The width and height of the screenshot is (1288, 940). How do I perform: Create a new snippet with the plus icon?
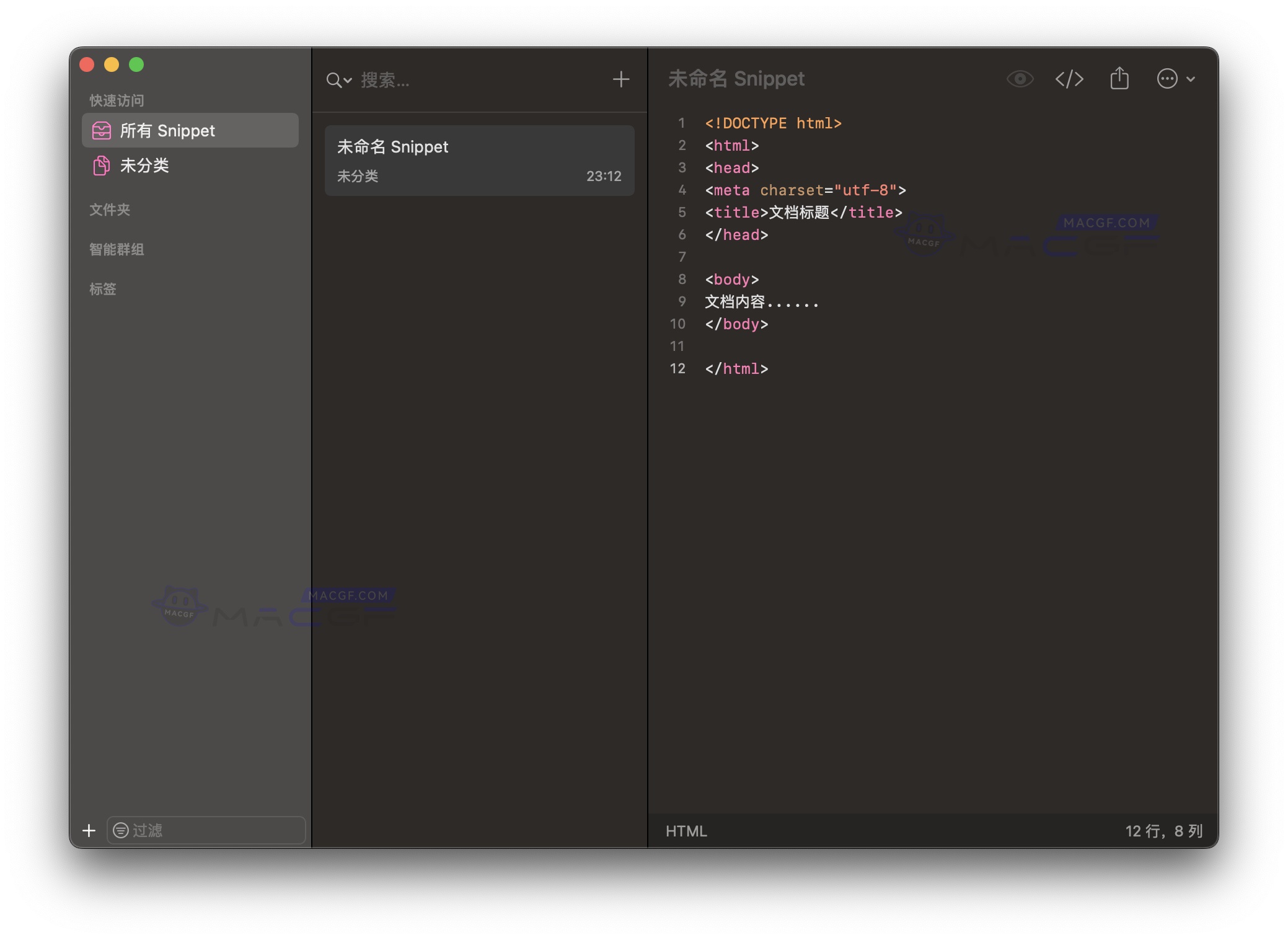click(x=620, y=79)
